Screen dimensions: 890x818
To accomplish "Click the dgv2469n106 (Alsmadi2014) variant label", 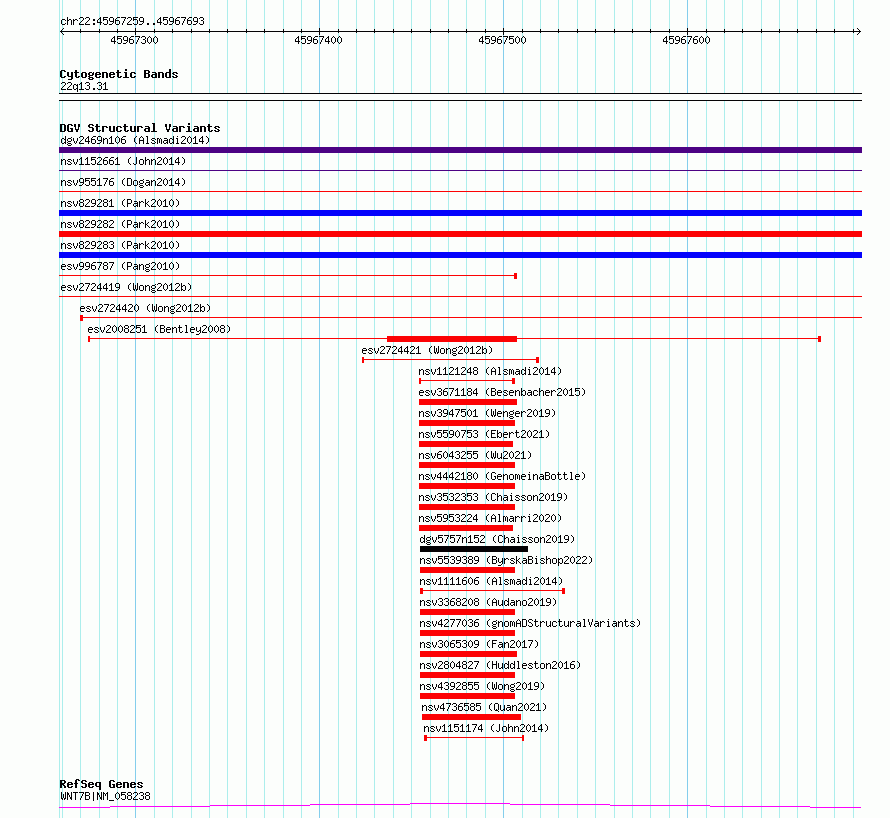I will tap(135, 140).
